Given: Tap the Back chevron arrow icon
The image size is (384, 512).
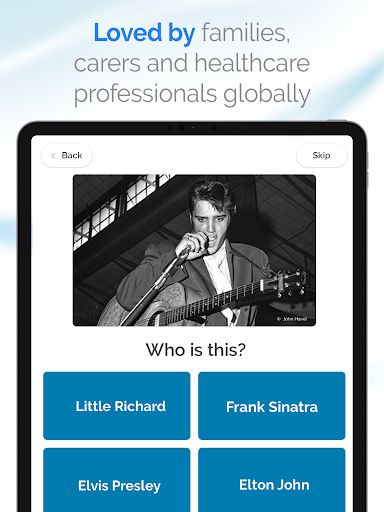Looking at the screenshot, I should (53, 155).
